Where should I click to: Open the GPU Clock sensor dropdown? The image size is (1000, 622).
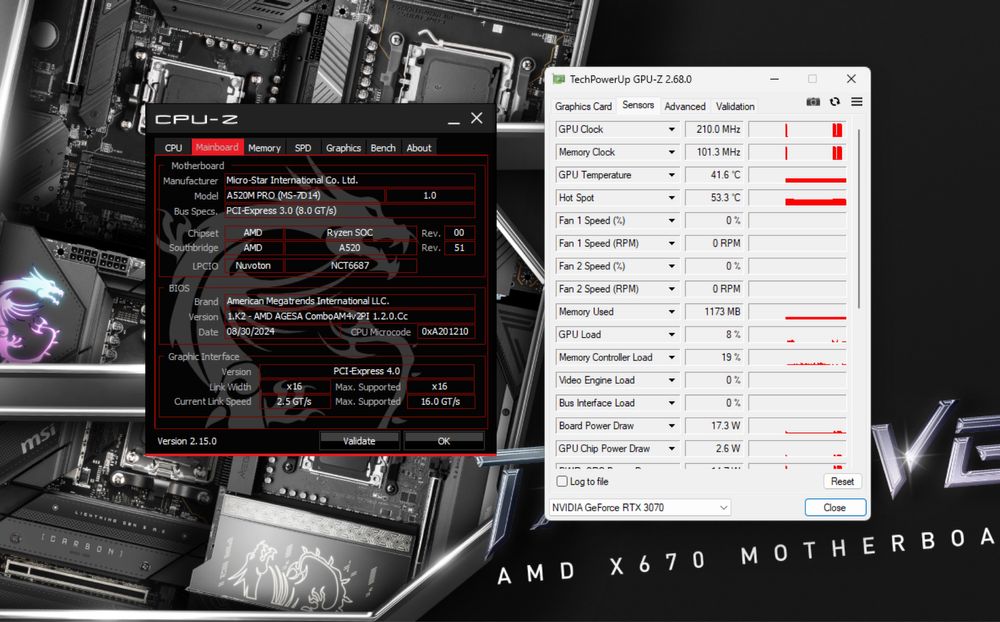tap(672, 130)
